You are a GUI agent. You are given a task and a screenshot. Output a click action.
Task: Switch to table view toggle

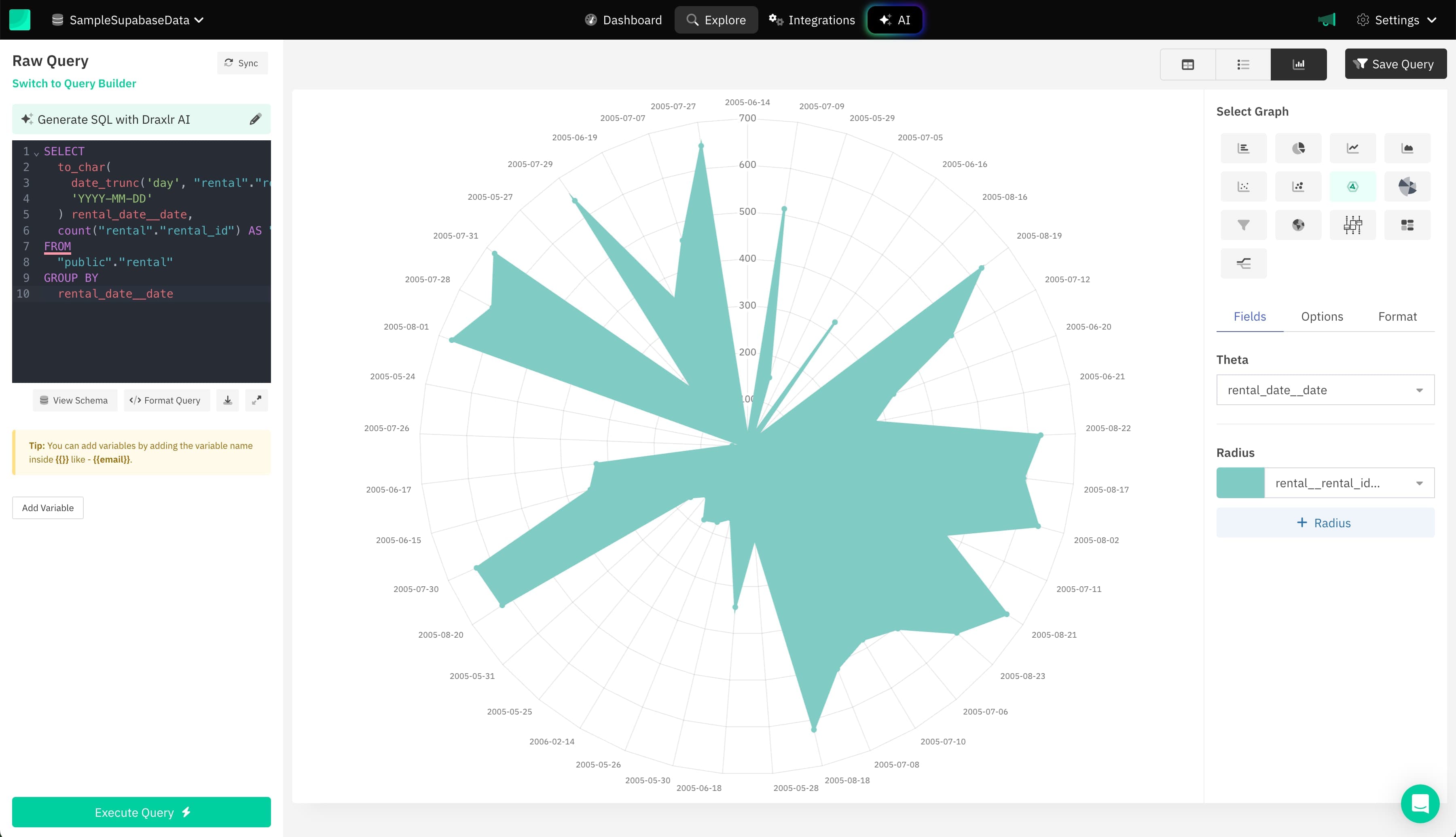click(x=1187, y=64)
